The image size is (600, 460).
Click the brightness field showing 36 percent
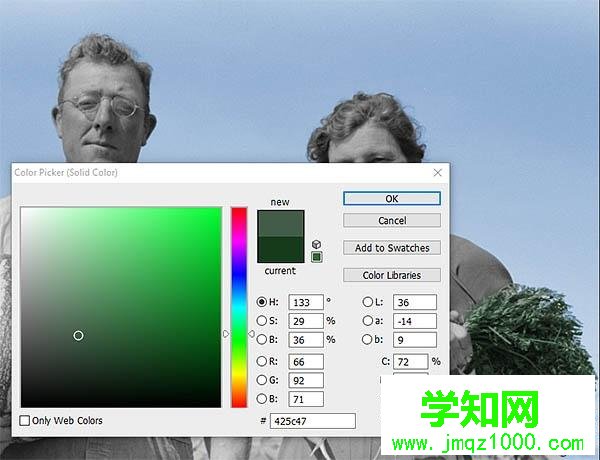[x=306, y=340]
